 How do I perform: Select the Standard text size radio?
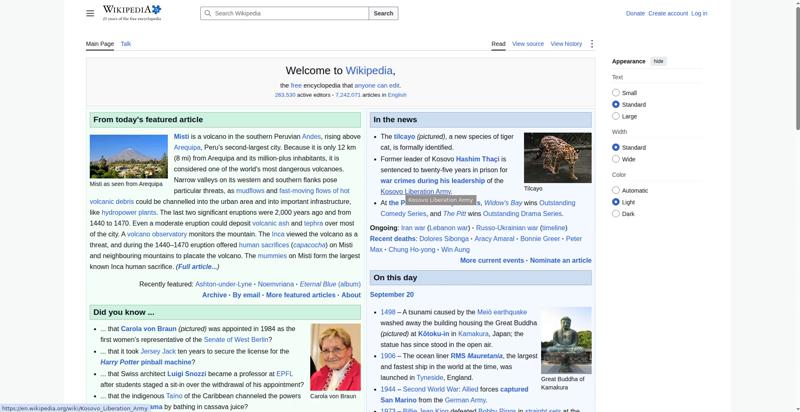[x=616, y=105]
